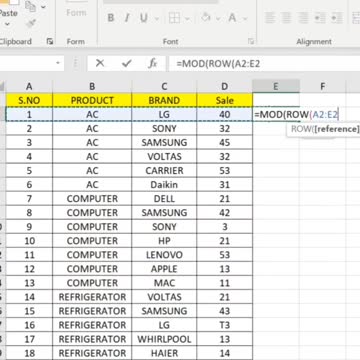Image resolution: width=360 pixels, height=360 pixels.
Task: Open the Paste options dropdown arrow
Action: click(7, 24)
